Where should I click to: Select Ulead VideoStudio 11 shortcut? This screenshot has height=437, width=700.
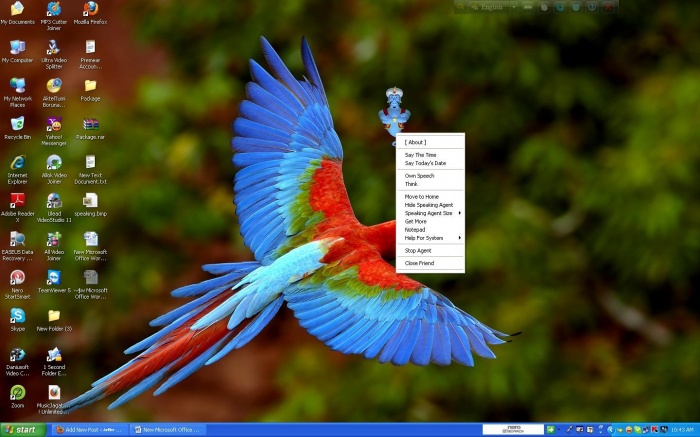click(54, 208)
